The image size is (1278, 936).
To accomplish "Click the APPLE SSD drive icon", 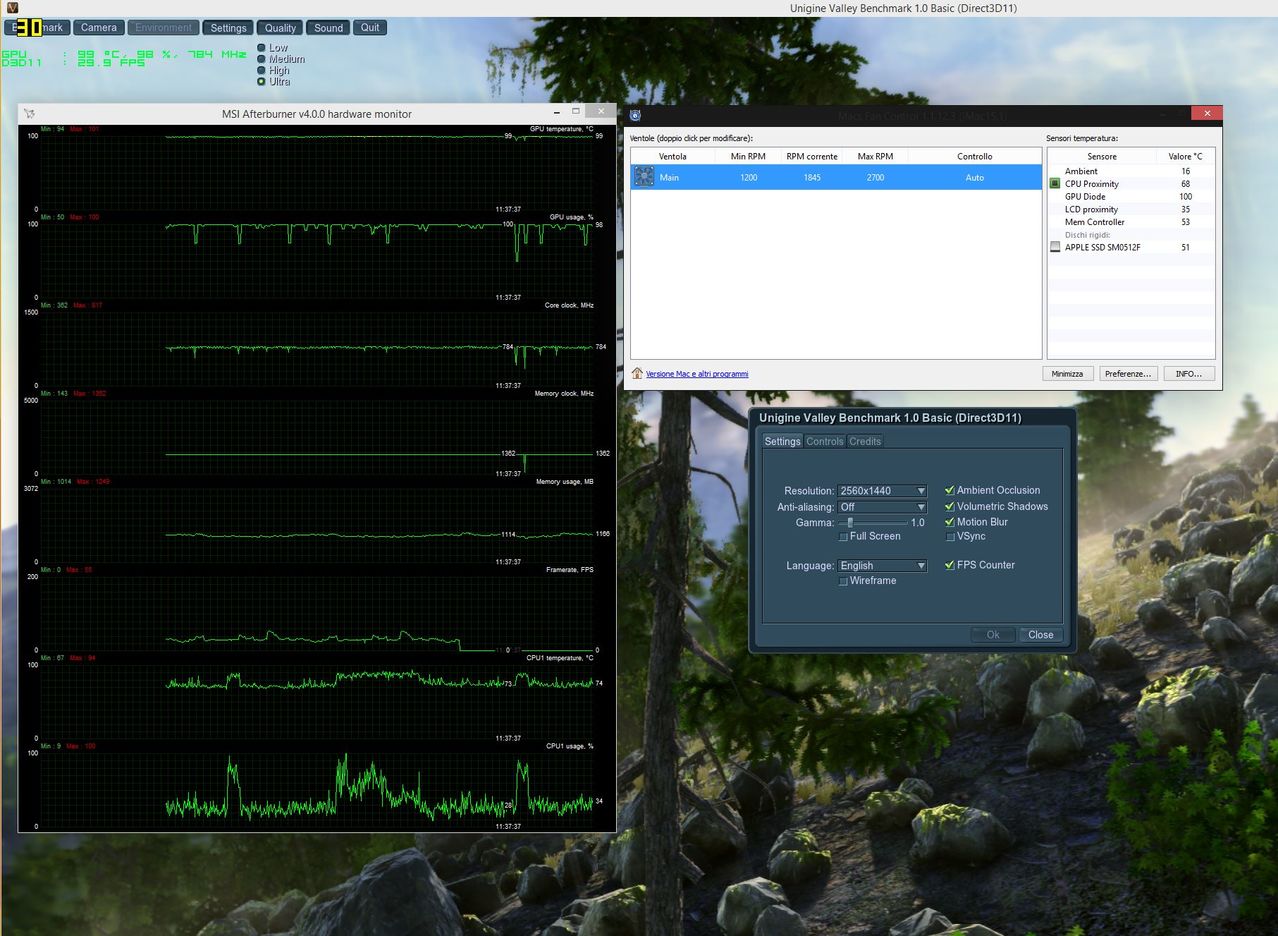I will pos(1055,247).
